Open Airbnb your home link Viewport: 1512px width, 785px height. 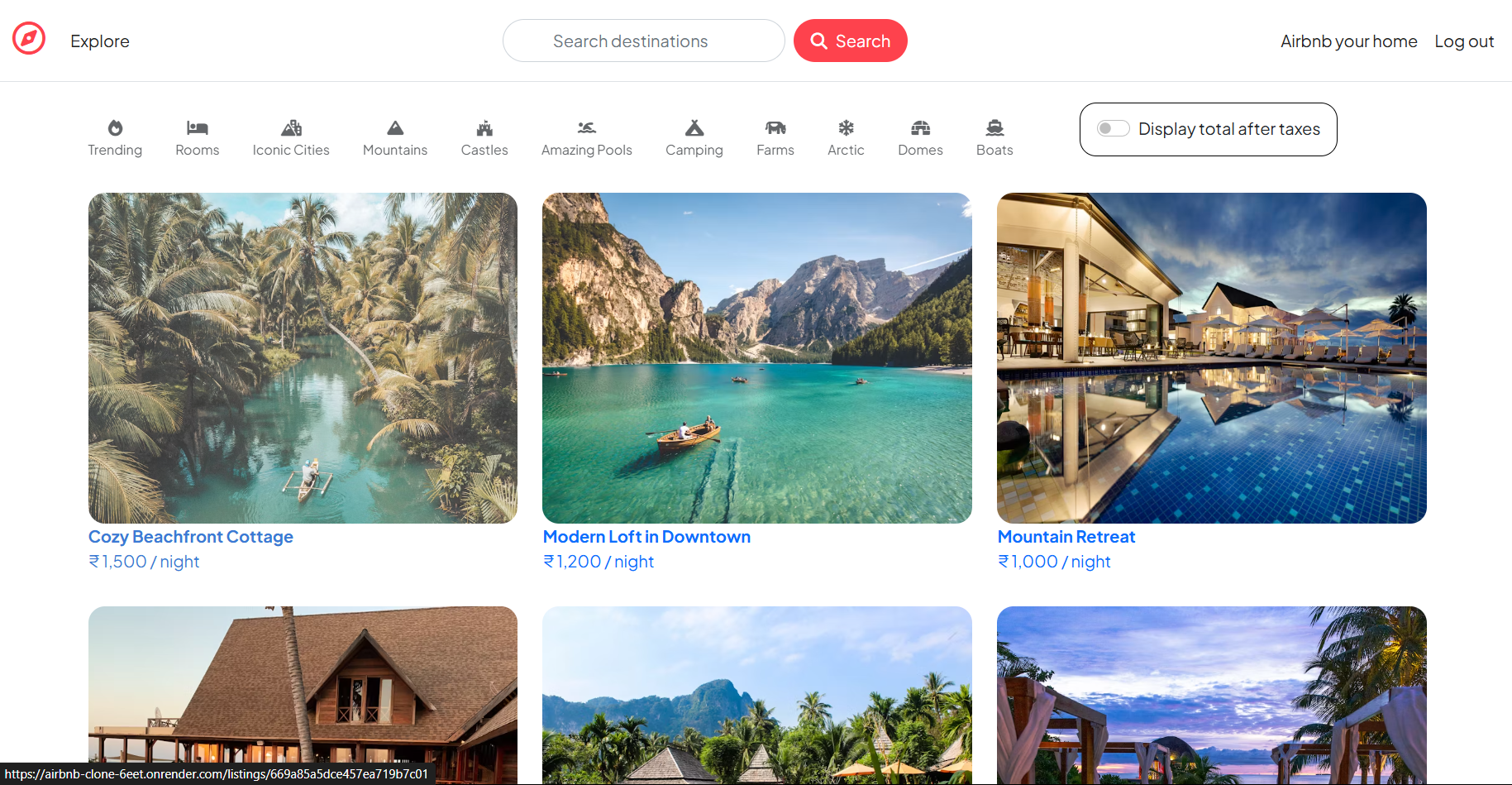[x=1349, y=41]
